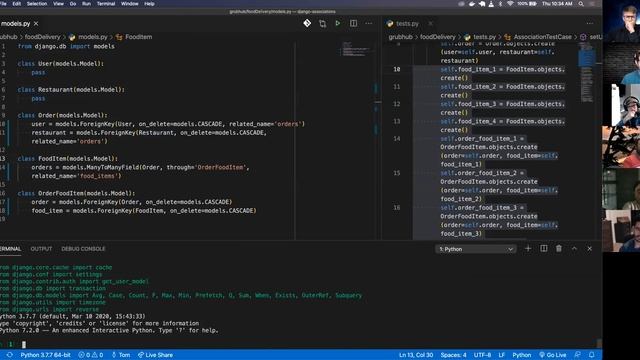Viewport: 640px width, 360px height.
Task: Change file encoding UTF-8
Action: pos(482,355)
